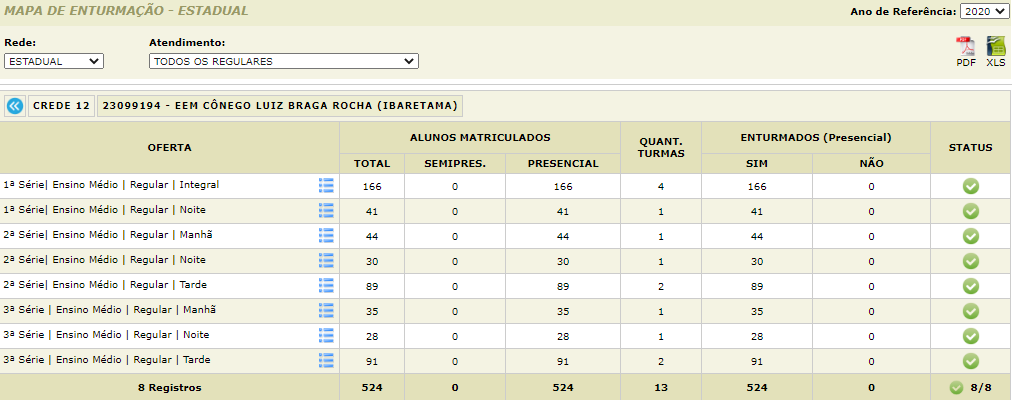Viewport: 1012px width, 400px height.
Task: Click the SEMIPRES. column header
Action: pyautogui.click(x=455, y=164)
